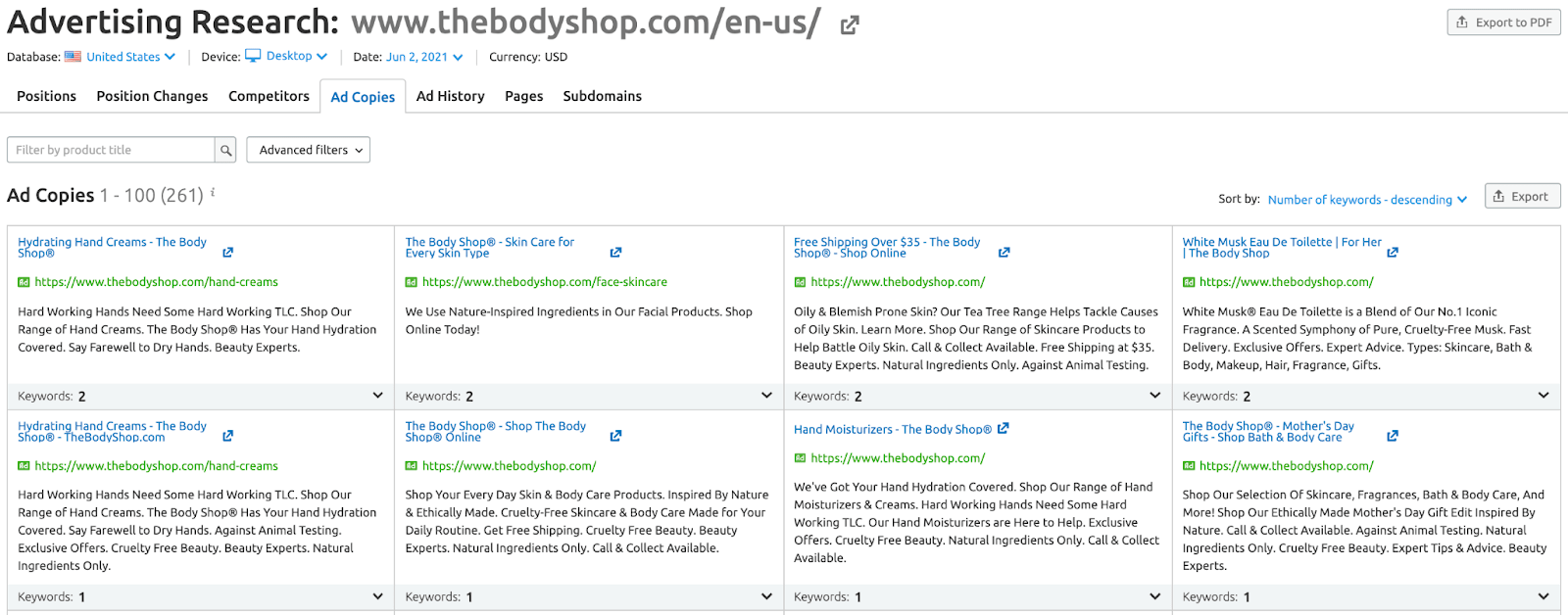
Task: Click the desktop monitor device icon
Action: pos(253,56)
